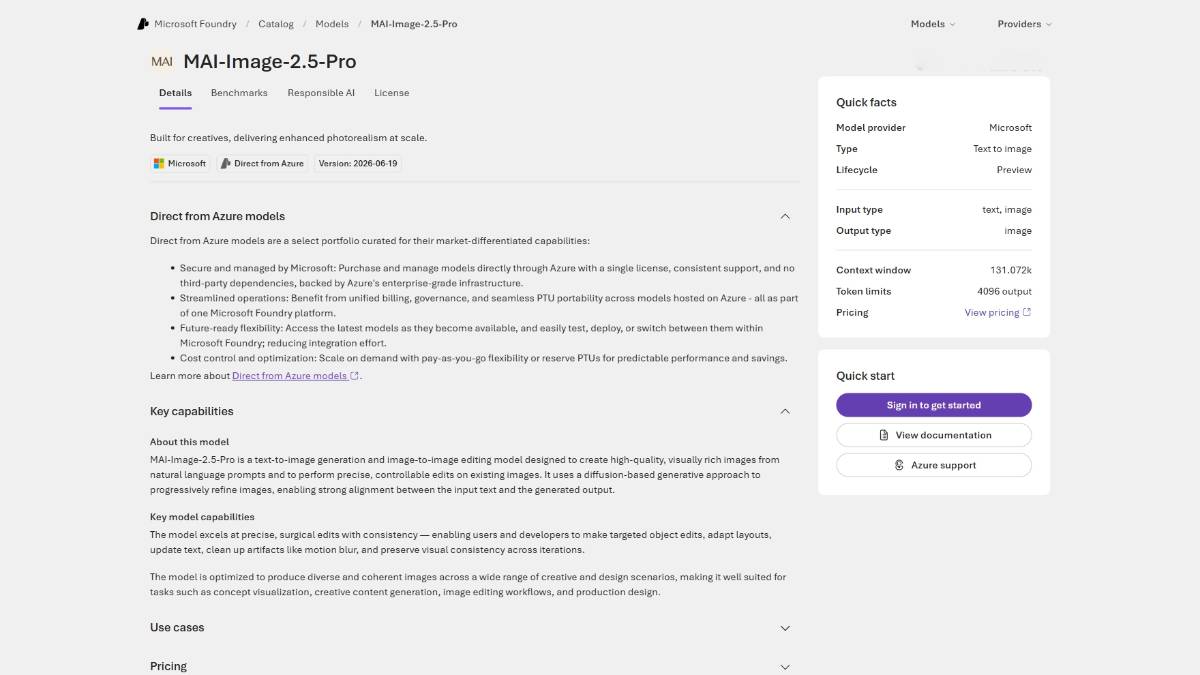Click the Azure support headset icon
Screen dimensions: 1200x675
900,465
